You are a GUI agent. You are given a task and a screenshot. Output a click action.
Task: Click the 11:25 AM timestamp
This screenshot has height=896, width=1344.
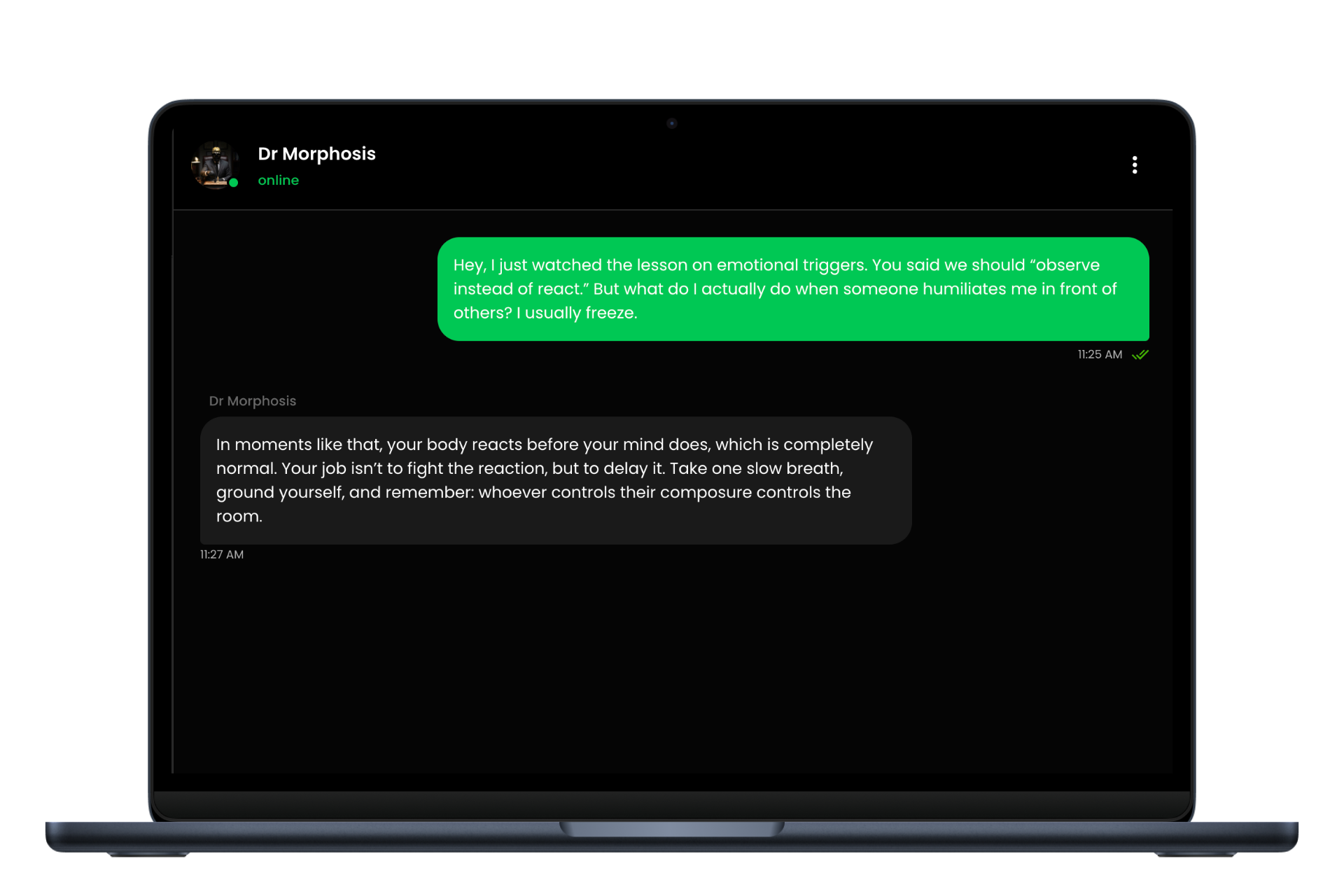pyautogui.click(x=1099, y=355)
